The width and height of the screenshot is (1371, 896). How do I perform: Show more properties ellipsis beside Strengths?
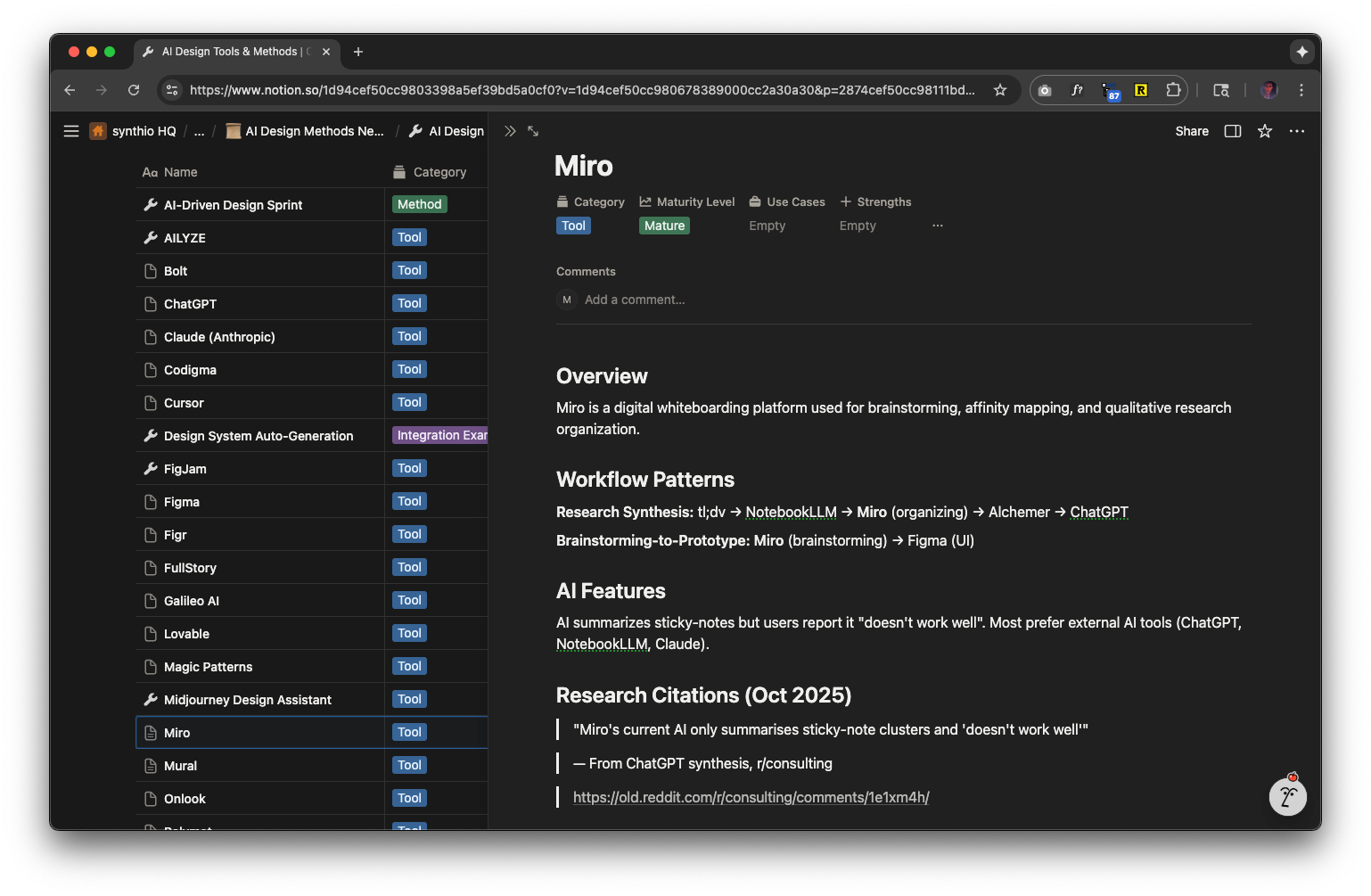click(938, 226)
